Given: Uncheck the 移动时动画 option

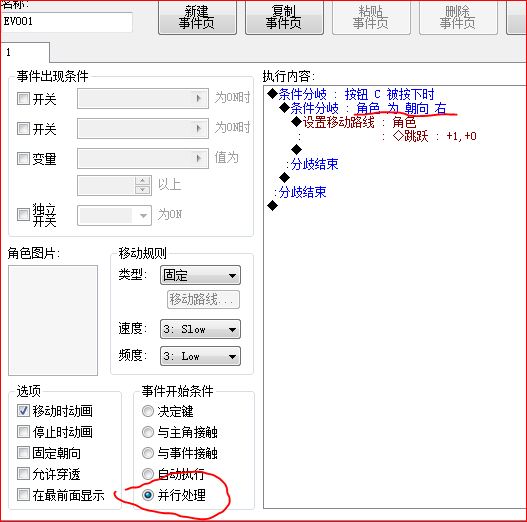Looking at the screenshot, I should (x=23, y=411).
